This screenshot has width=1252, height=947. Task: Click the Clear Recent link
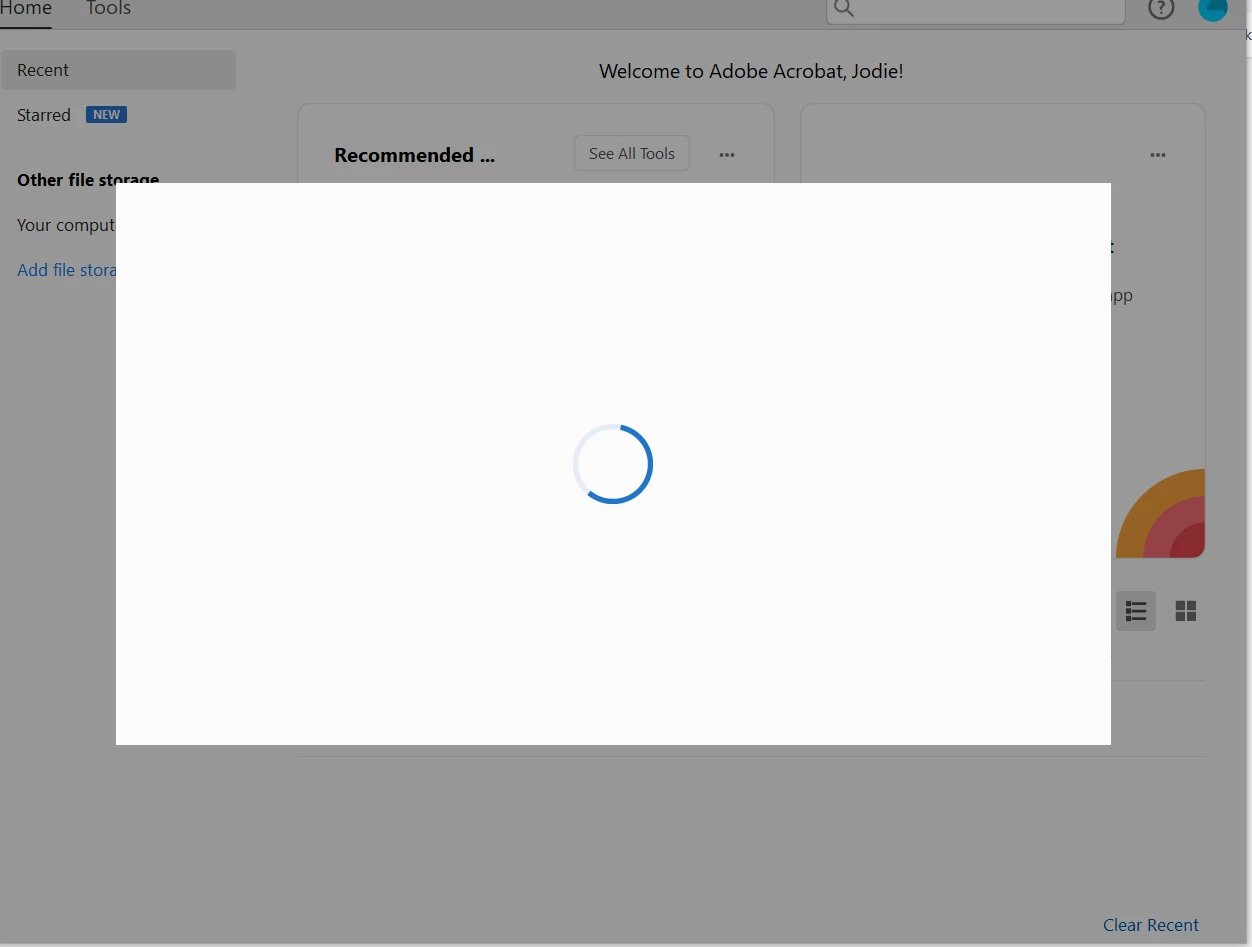pyautogui.click(x=1151, y=925)
